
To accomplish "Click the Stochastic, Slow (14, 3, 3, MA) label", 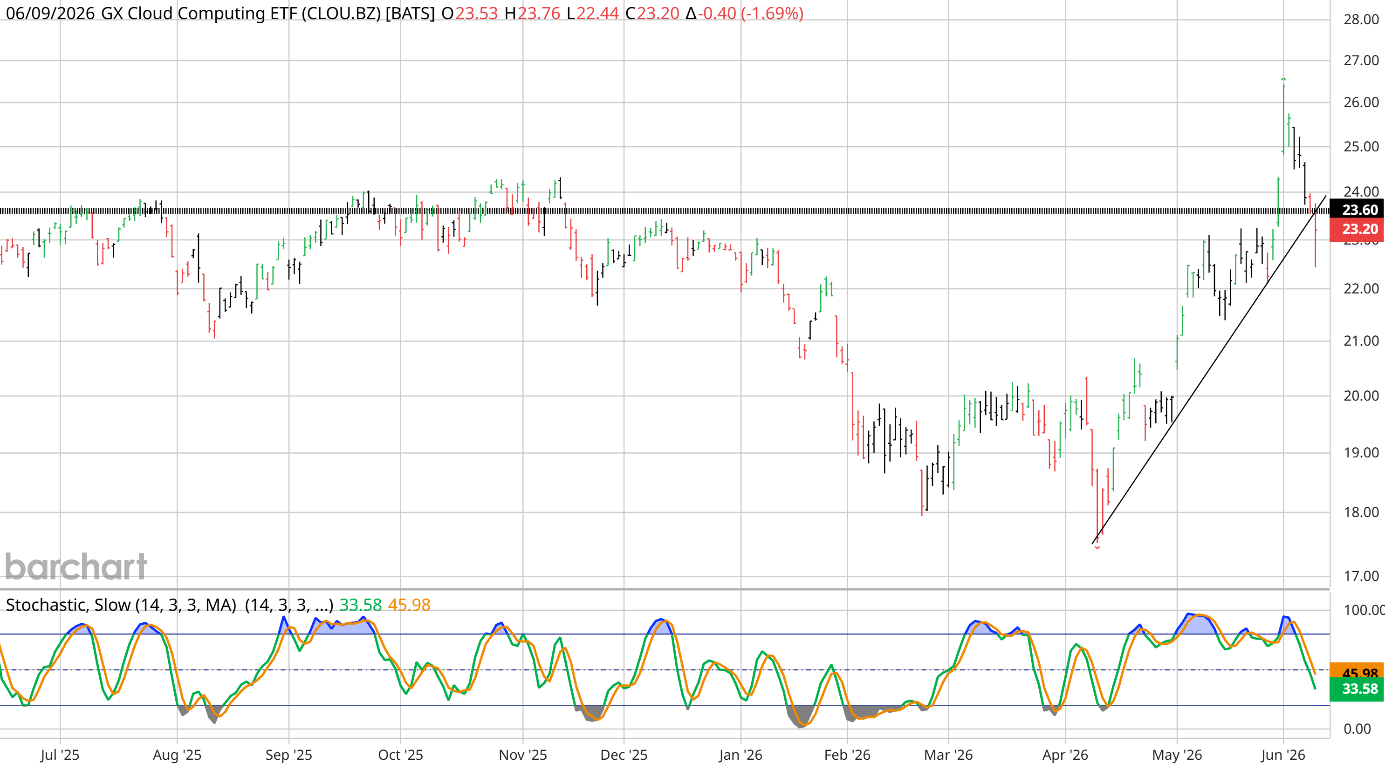I will coord(122,605).
